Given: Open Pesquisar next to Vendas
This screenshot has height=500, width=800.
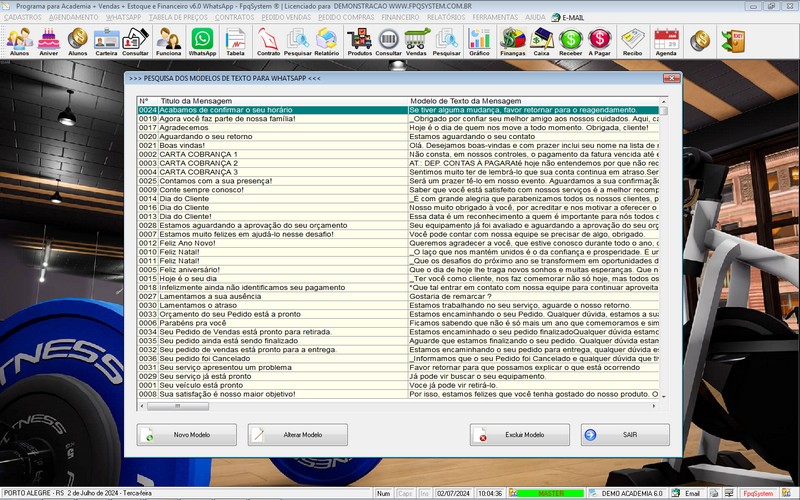Looking at the screenshot, I should tap(446, 41).
